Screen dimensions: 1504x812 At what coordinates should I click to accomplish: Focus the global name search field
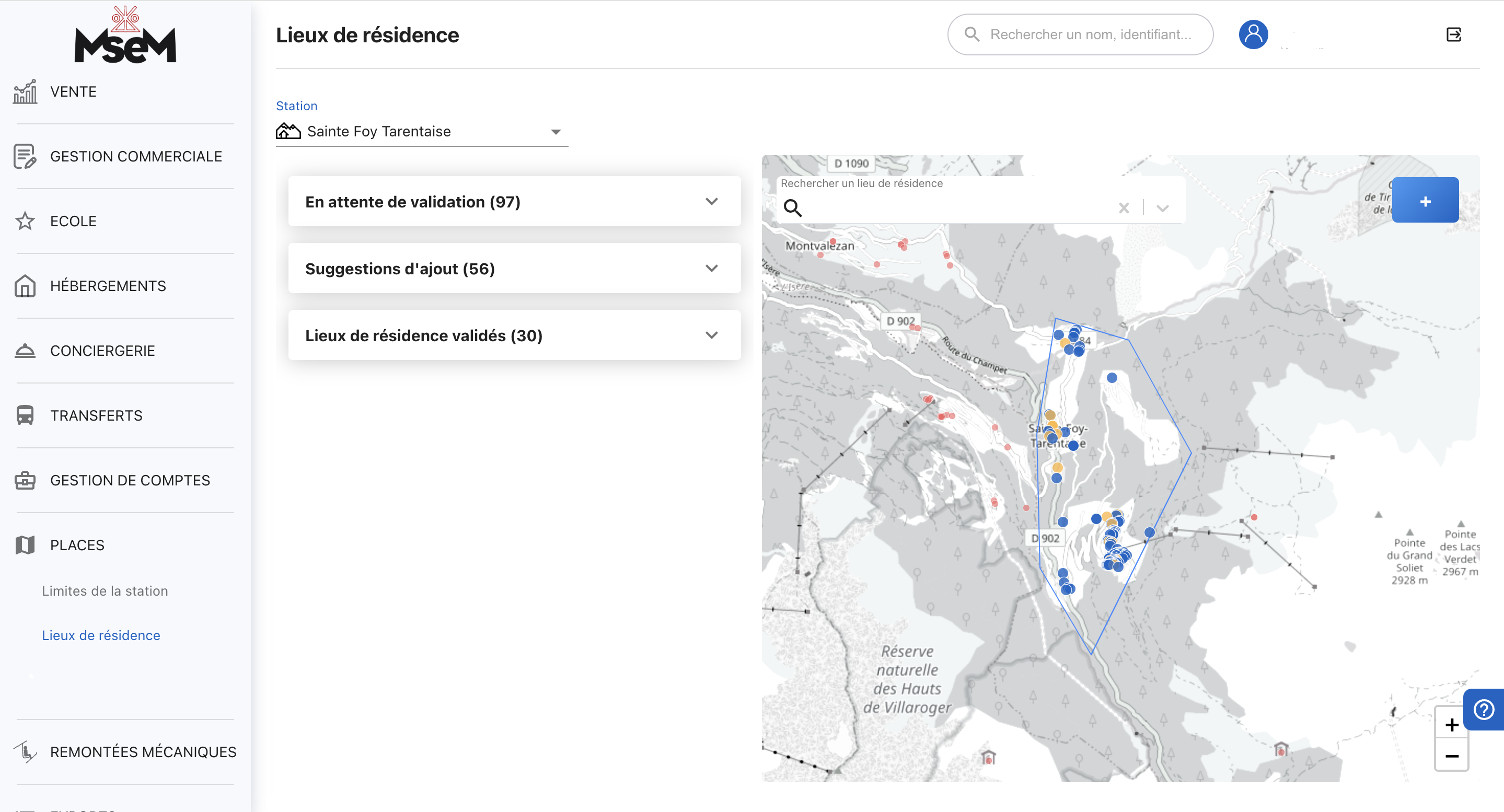point(1090,34)
